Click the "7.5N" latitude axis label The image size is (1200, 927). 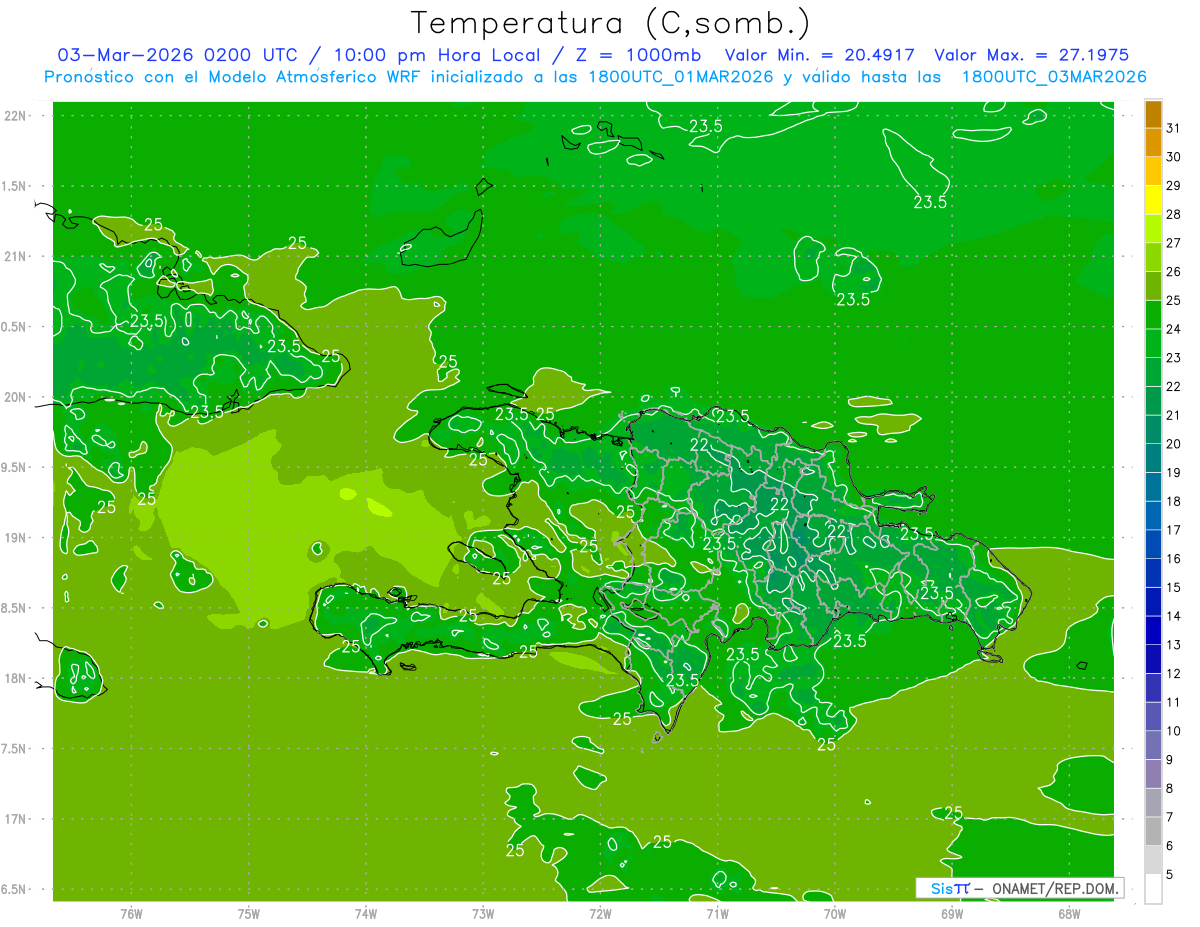(14, 749)
